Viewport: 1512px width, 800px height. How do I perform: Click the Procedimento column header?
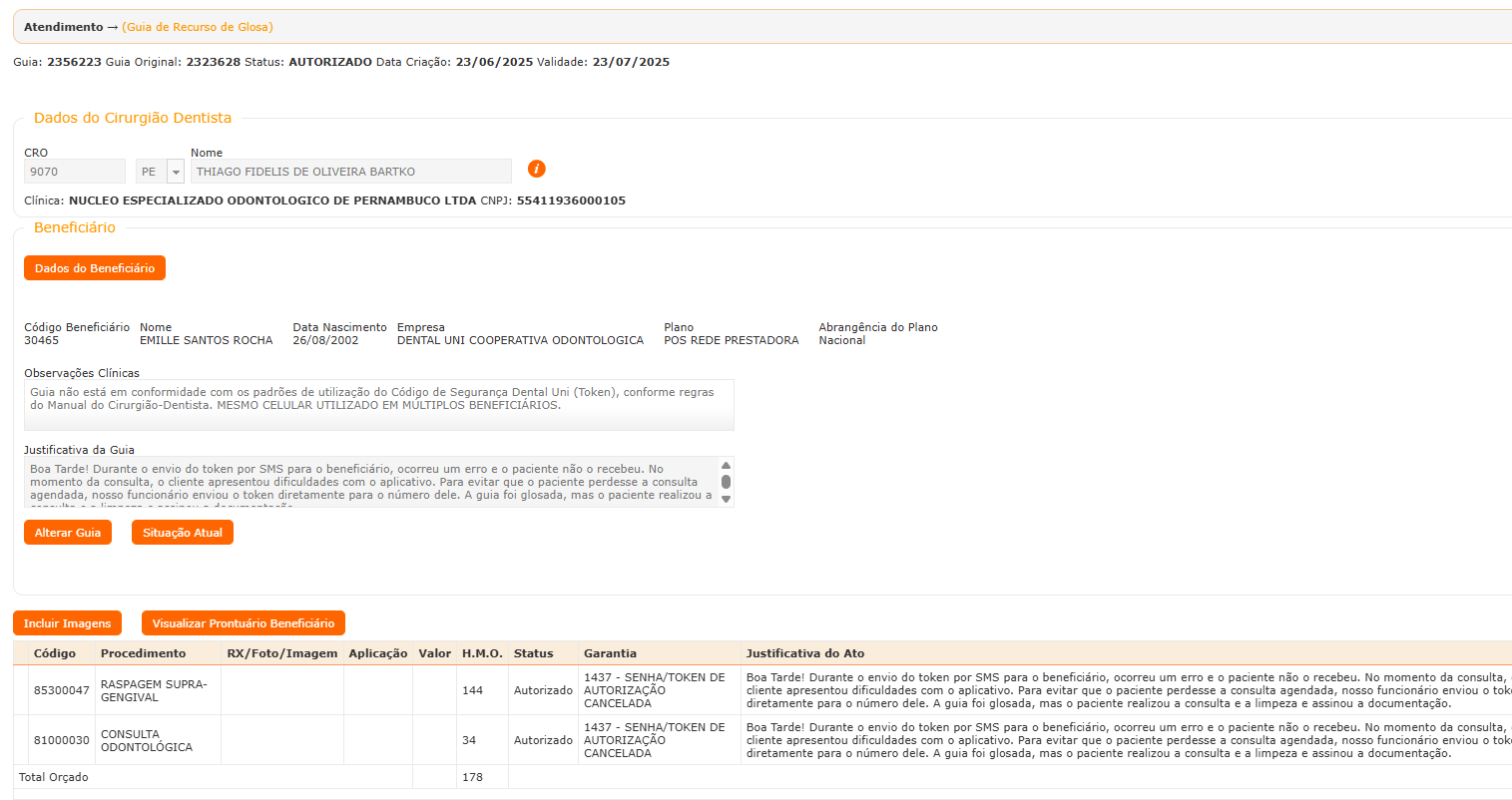(143, 653)
